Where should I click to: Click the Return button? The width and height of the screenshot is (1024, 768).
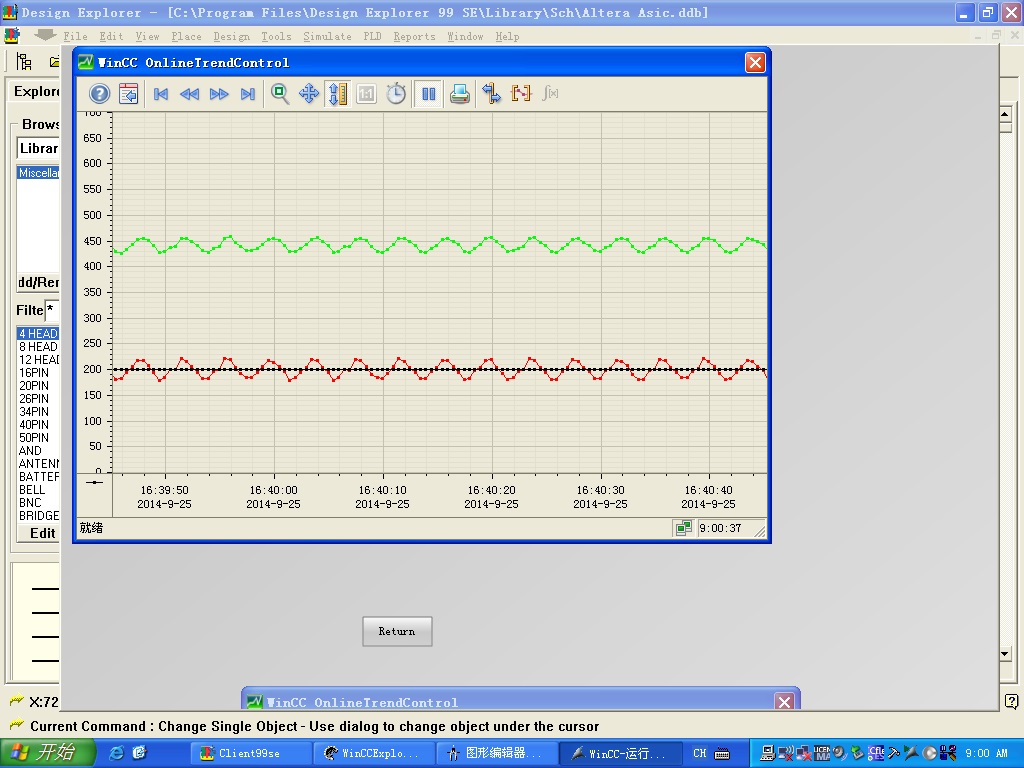click(x=397, y=632)
